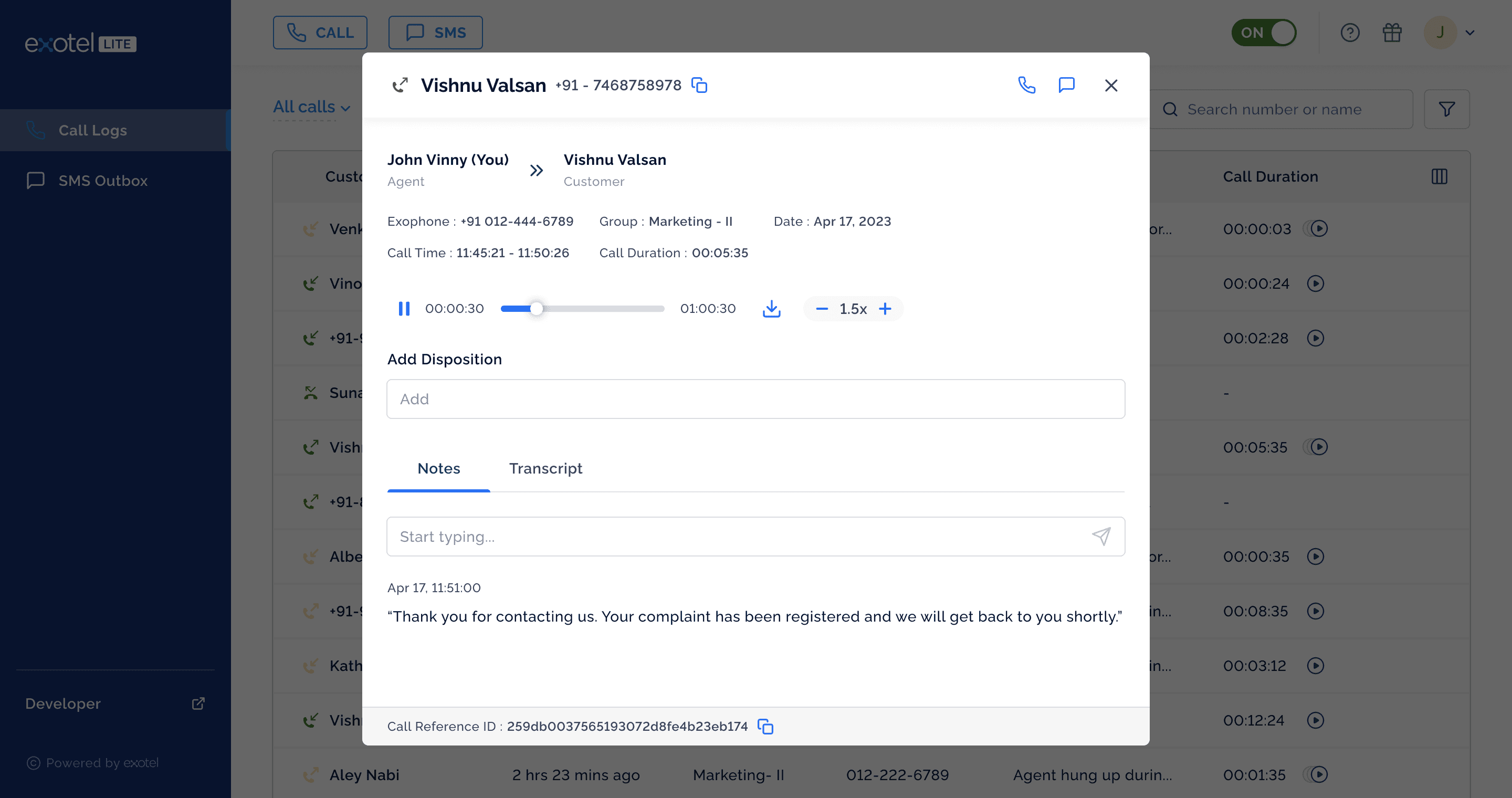Copy Vishnu Valsan's phone number
This screenshot has width=1512, height=798.
coord(699,85)
